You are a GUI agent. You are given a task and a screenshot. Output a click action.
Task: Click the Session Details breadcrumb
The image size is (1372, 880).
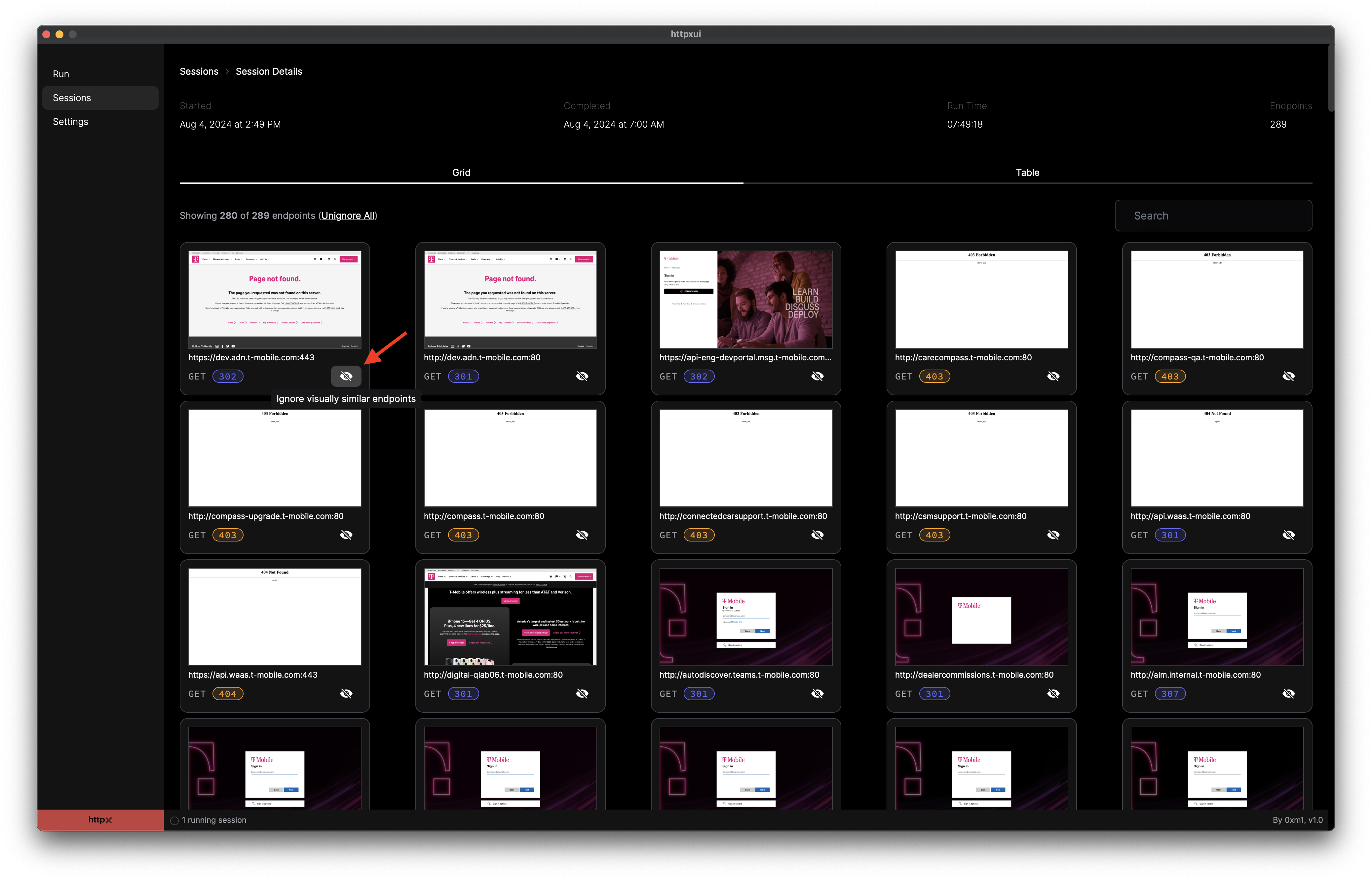click(x=268, y=71)
